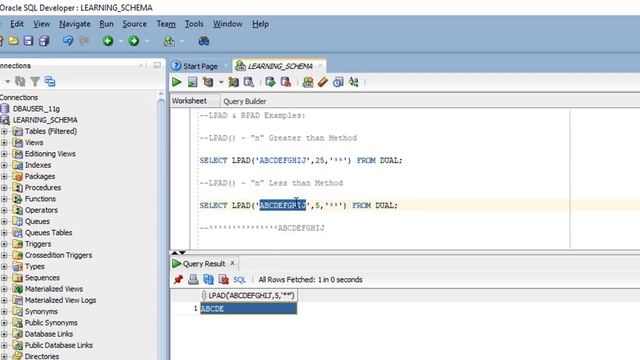
Task: Close the Query Result tab
Action: tap(232, 263)
